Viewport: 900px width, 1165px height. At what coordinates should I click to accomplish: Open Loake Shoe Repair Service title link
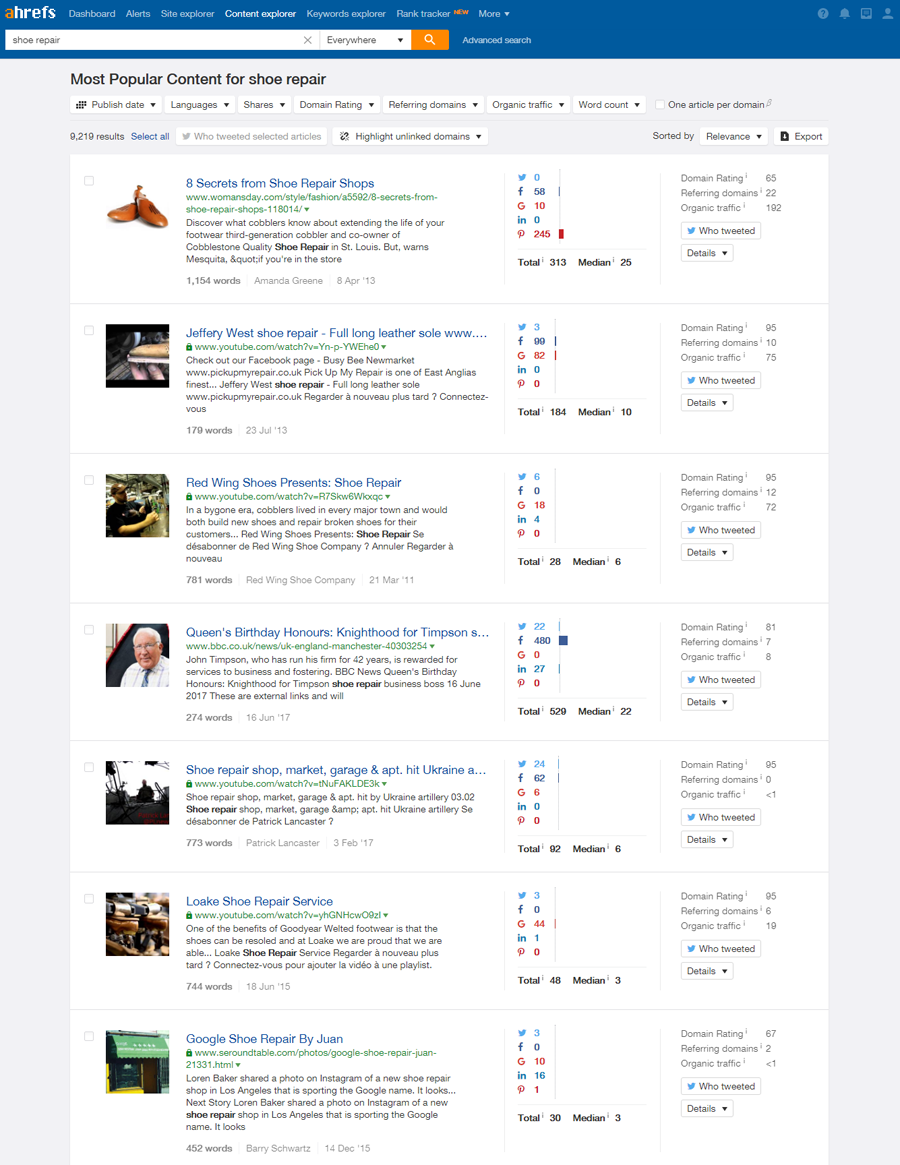(x=259, y=901)
